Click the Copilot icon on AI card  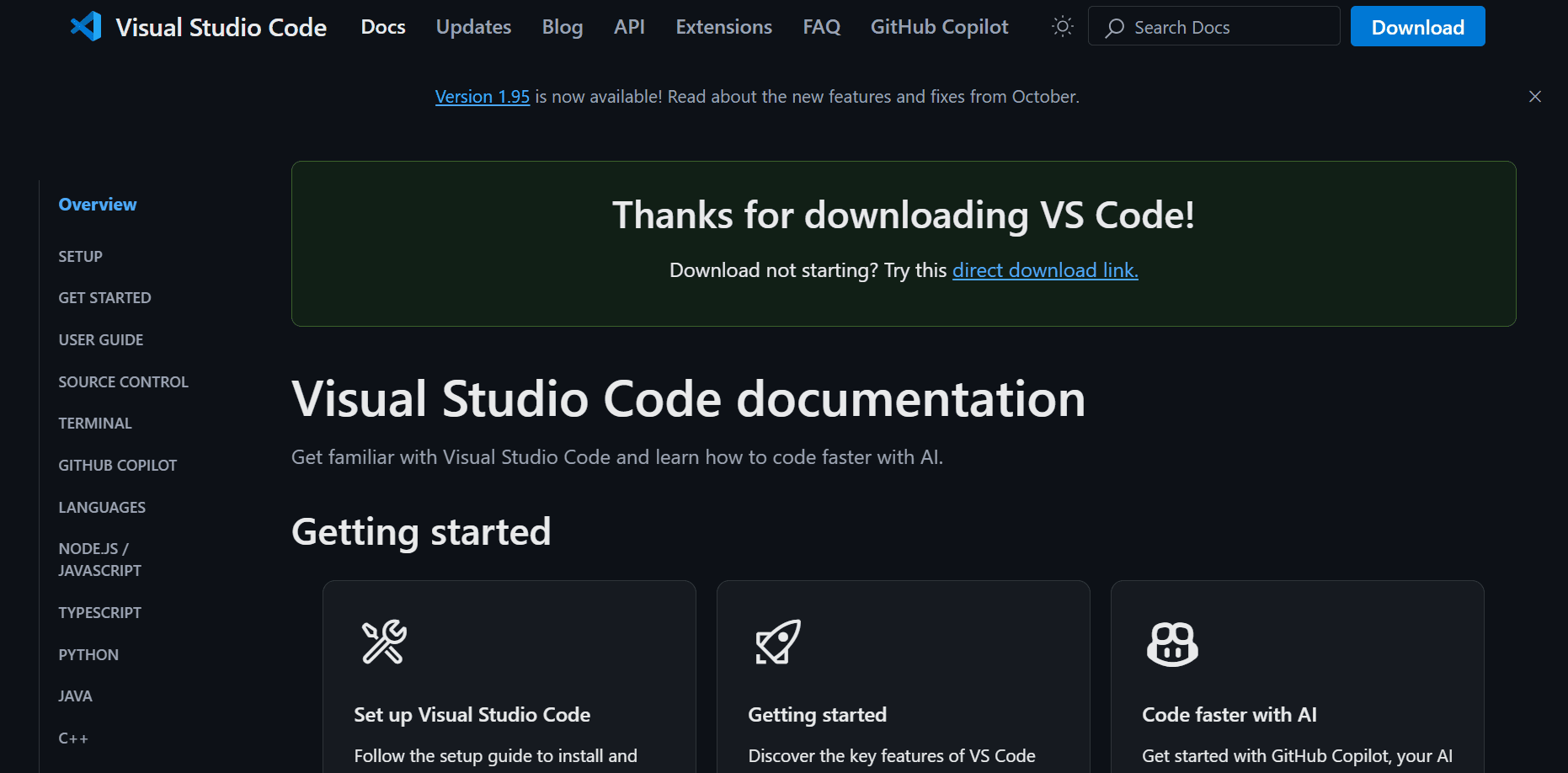(x=1172, y=644)
